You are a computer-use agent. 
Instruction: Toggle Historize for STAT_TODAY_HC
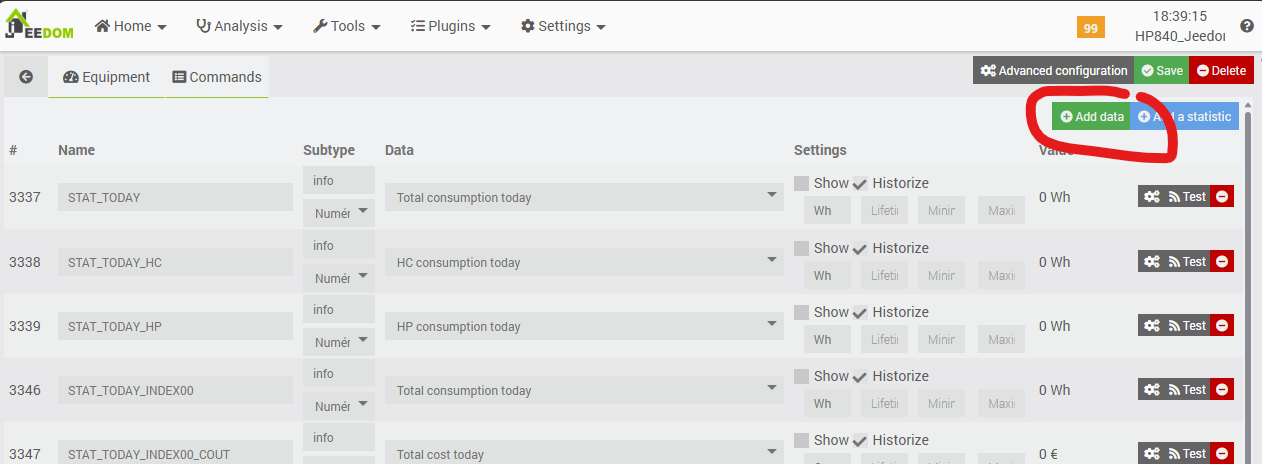859,248
